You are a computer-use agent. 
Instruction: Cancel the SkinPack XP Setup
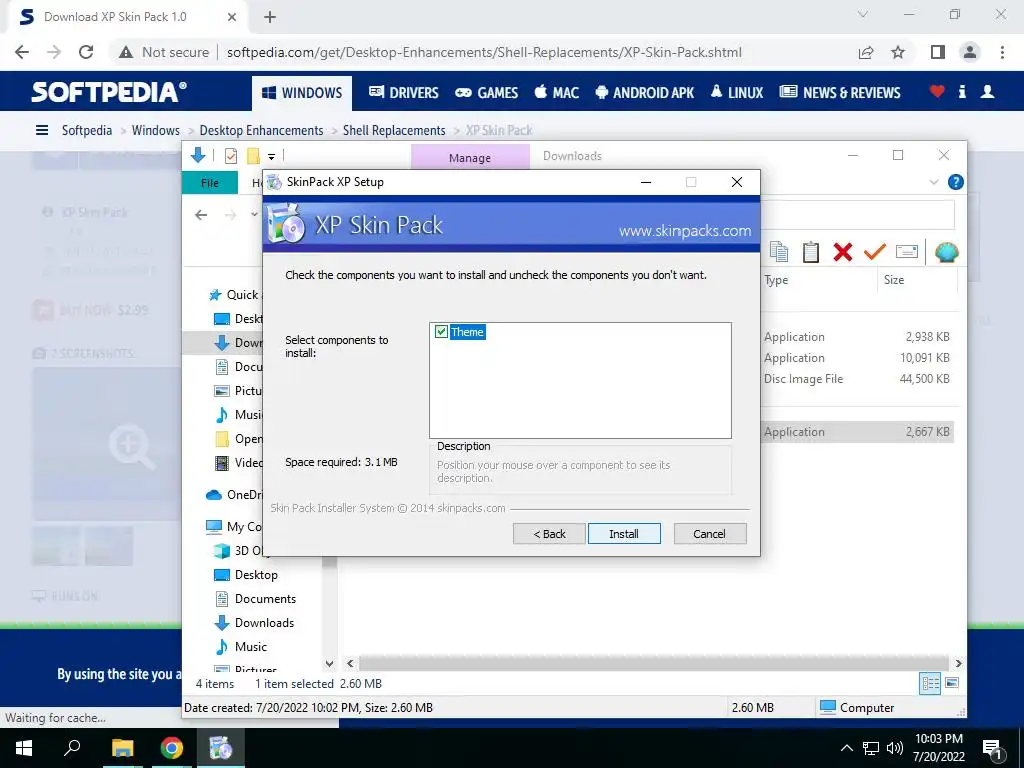click(x=709, y=534)
